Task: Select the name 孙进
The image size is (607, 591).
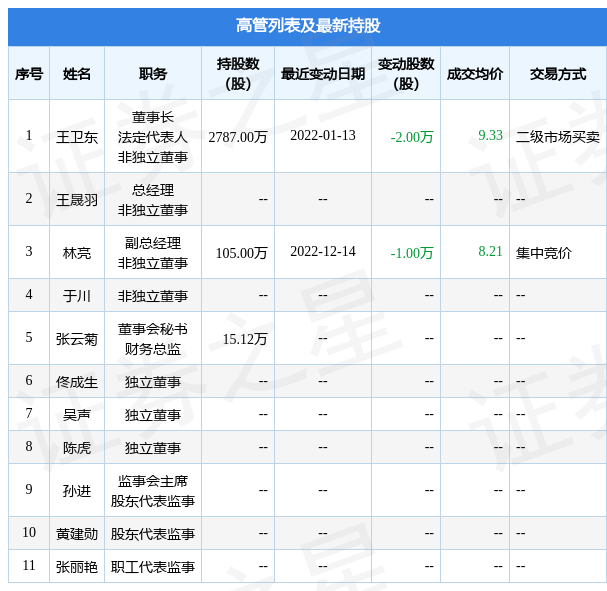Action: [77, 491]
